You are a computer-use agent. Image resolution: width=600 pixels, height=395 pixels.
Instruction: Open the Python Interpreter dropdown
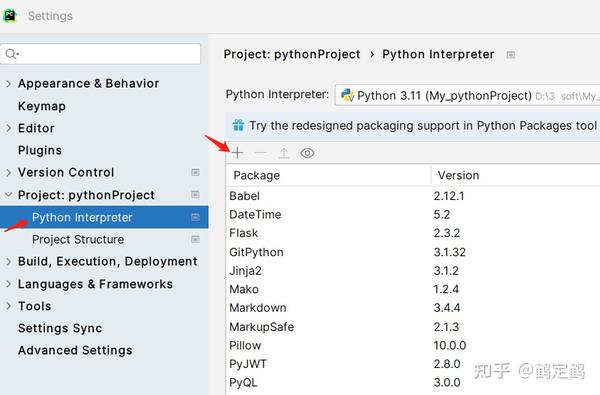tap(467, 95)
